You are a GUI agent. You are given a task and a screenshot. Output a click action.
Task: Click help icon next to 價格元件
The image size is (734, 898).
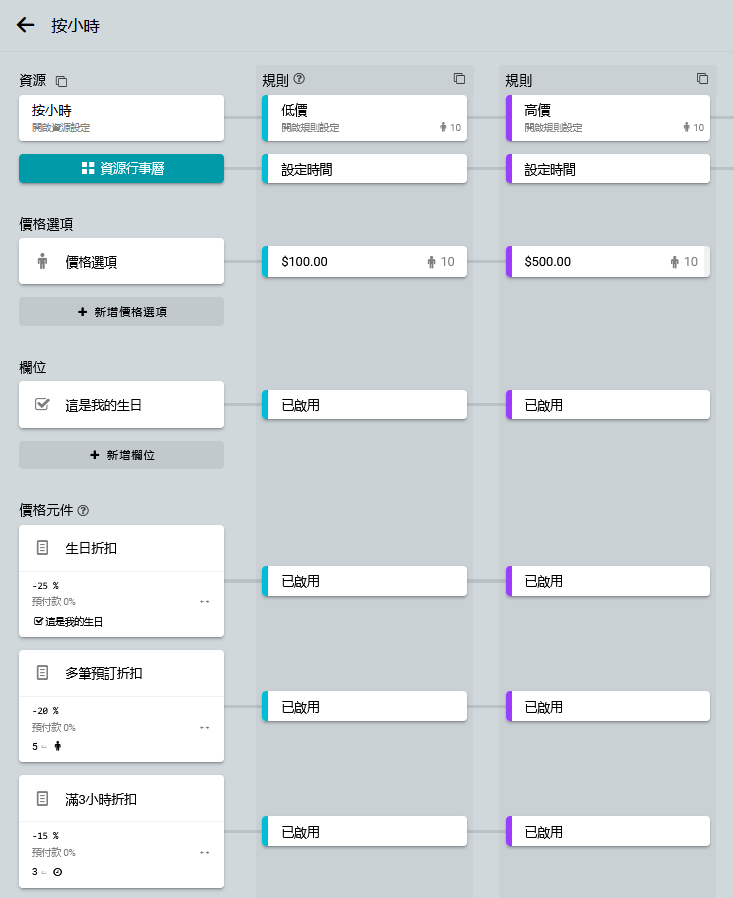coord(83,511)
